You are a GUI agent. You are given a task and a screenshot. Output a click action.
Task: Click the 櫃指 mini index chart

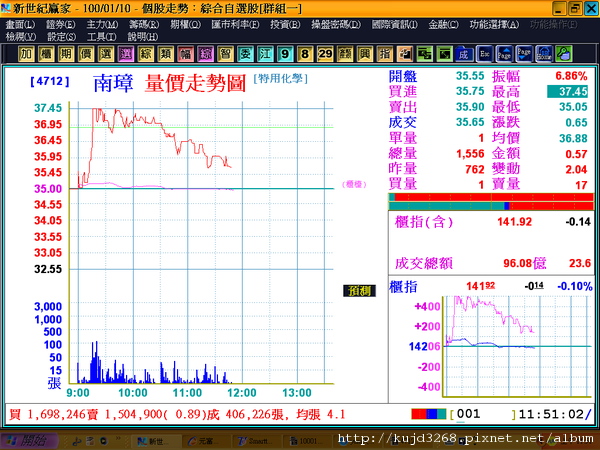(x=518, y=346)
